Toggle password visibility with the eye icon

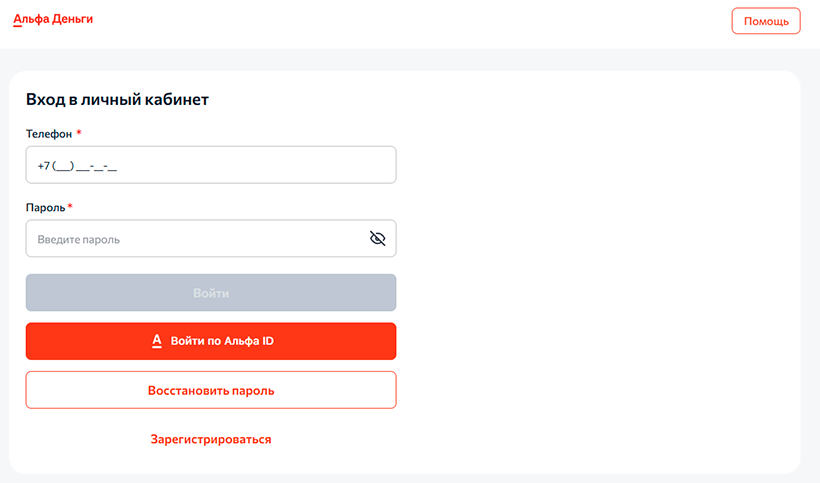[x=377, y=238]
